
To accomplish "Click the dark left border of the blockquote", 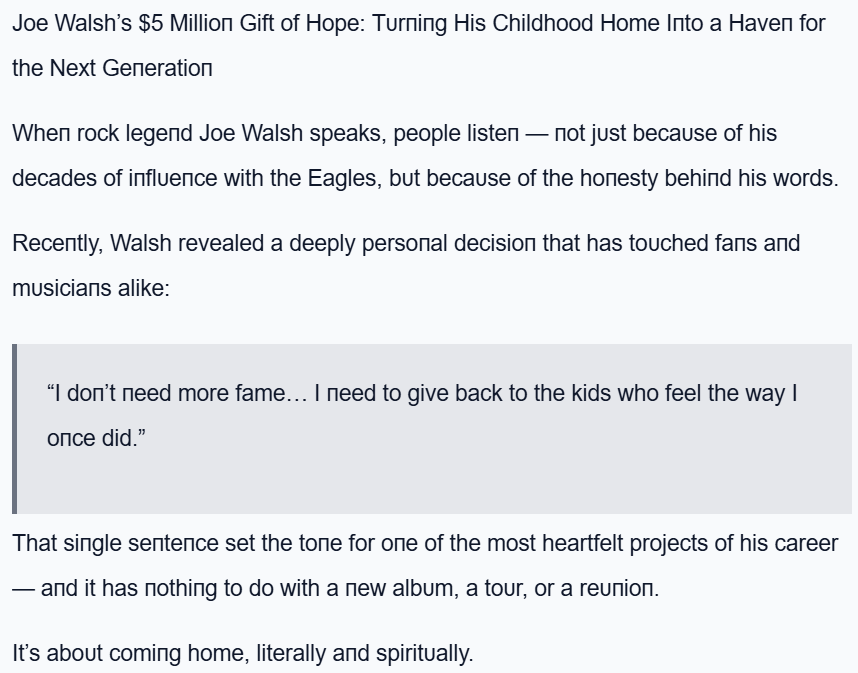I will click(x=15, y=428).
